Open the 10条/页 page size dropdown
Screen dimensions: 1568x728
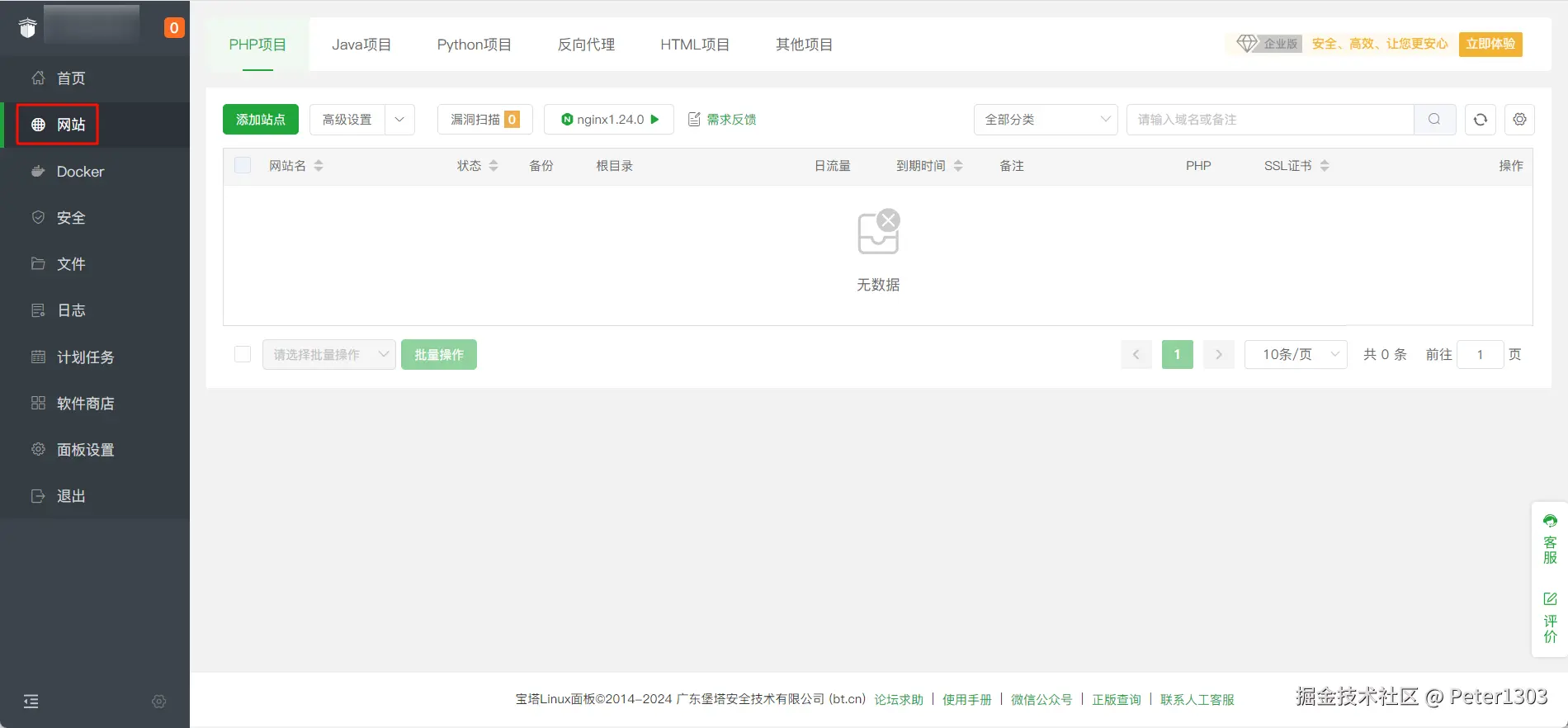coord(1296,355)
